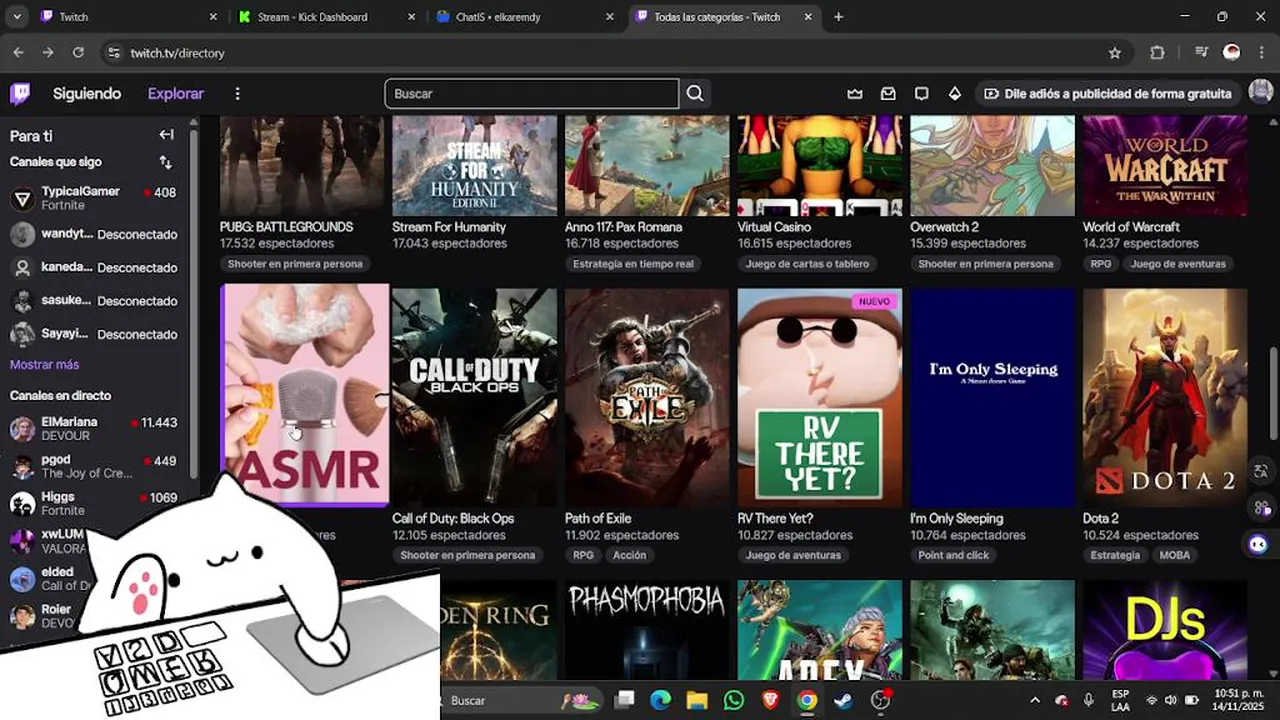Expand followed channels with Mostrar más
Screen dimensions: 1280x720
tap(44, 365)
